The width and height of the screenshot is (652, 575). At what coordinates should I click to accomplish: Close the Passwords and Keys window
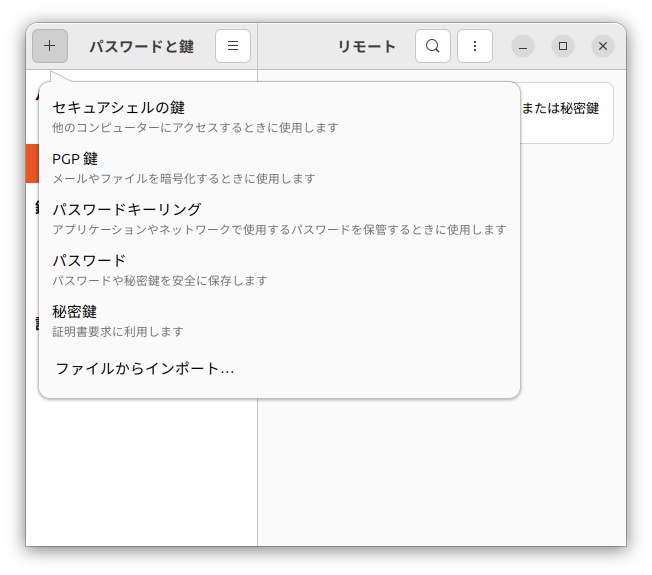(x=602, y=46)
